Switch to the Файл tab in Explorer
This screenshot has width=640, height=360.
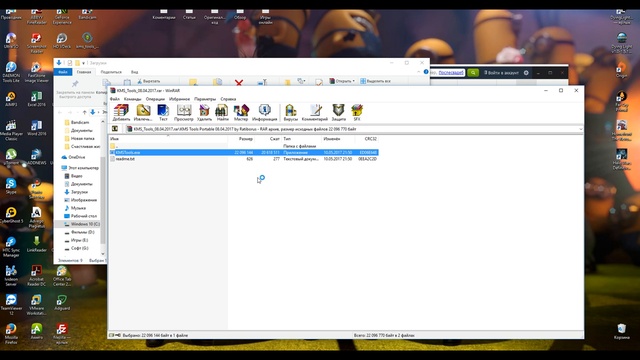tap(63, 72)
